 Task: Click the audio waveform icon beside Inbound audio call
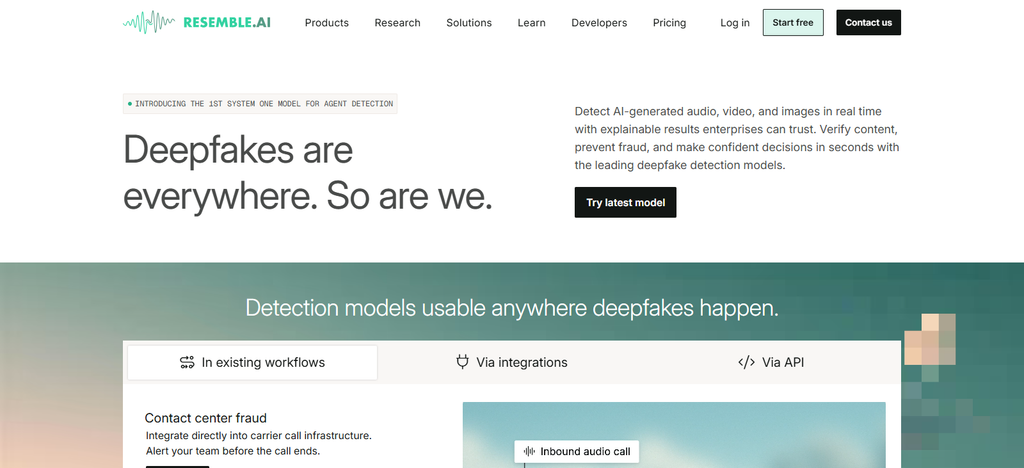coord(529,451)
